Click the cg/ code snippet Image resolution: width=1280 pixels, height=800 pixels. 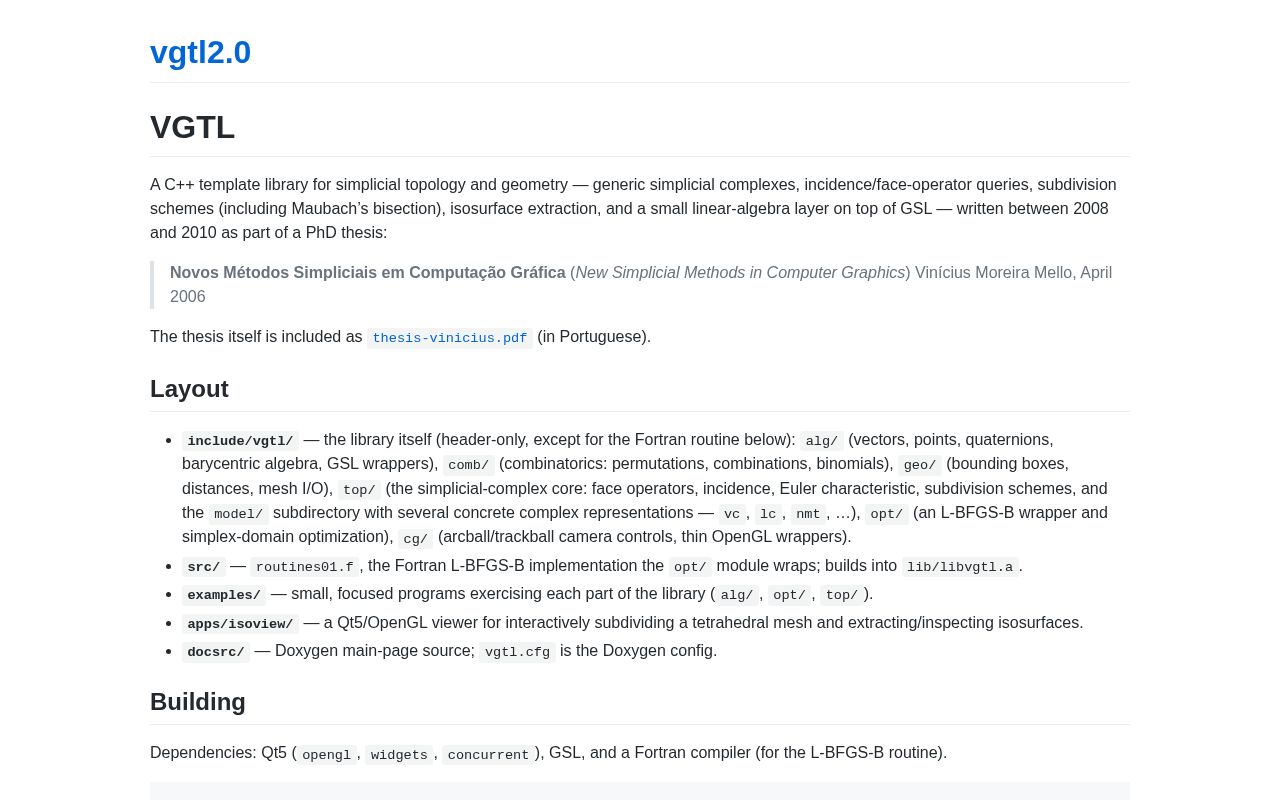415,539
